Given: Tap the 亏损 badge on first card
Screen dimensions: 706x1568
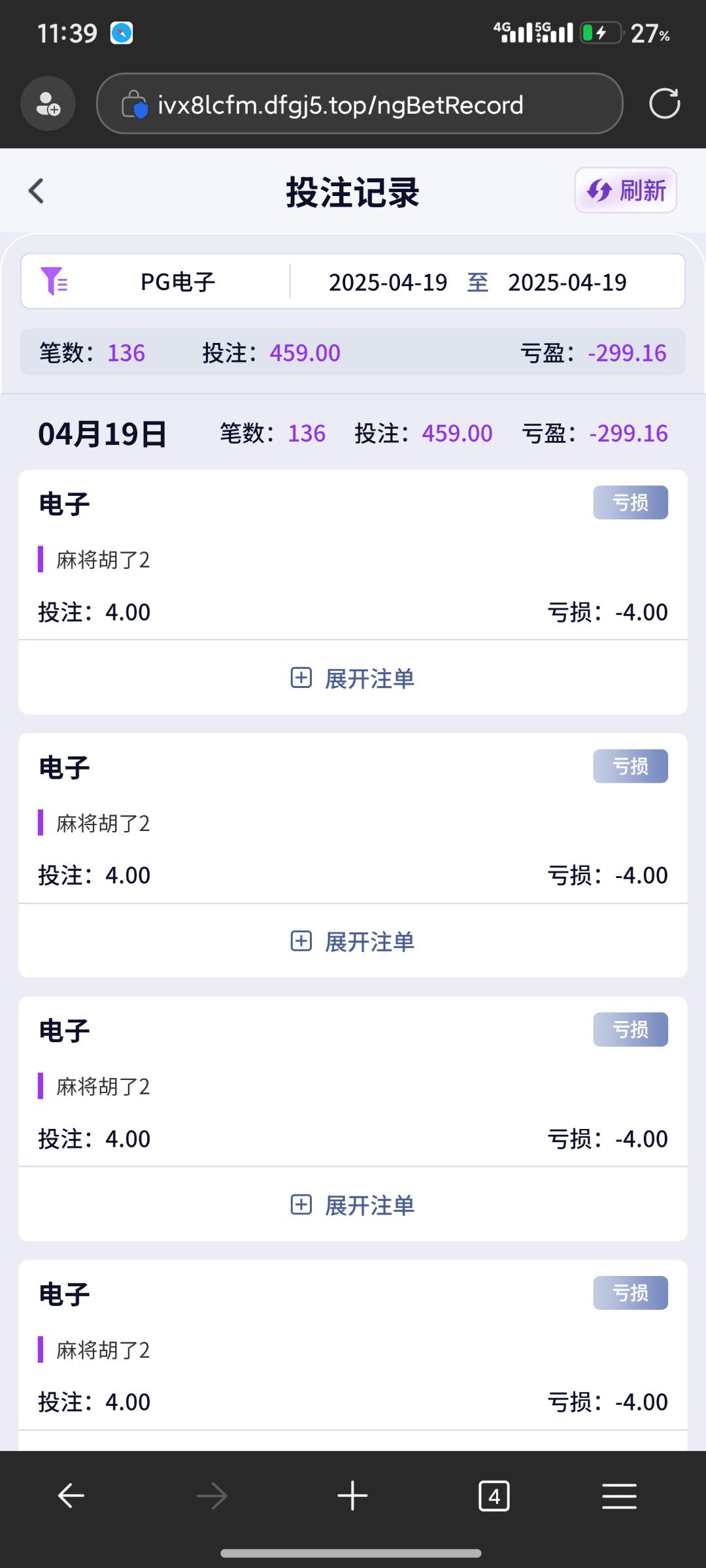Looking at the screenshot, I should click(630, 502).
